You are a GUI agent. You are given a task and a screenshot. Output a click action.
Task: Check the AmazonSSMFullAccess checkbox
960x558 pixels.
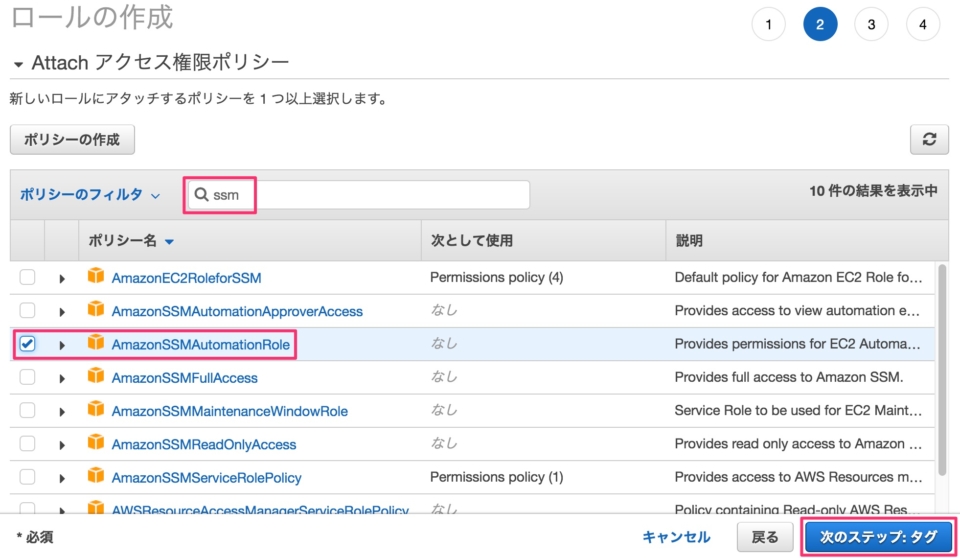pos(27,377)
